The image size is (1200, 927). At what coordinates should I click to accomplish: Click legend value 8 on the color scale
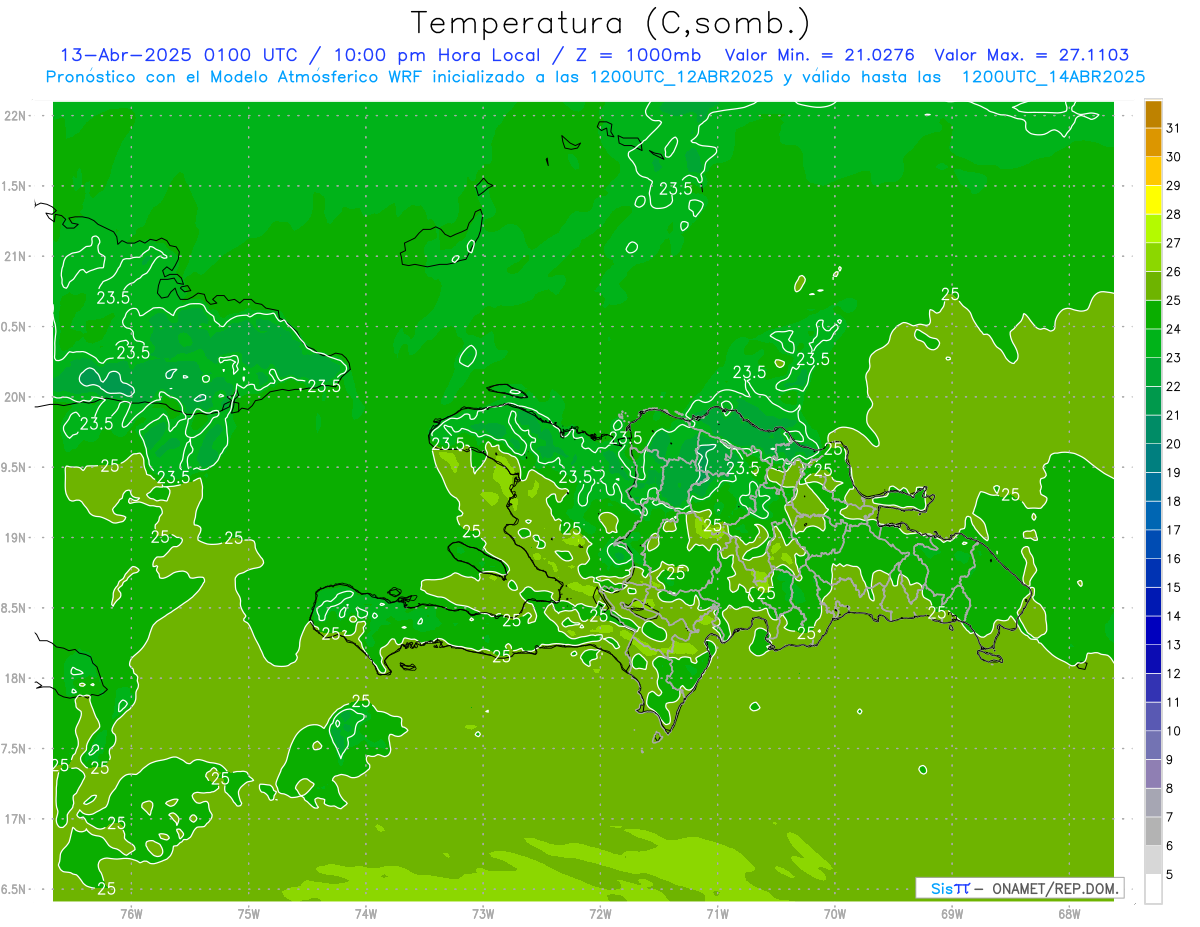pos(1170,788)
